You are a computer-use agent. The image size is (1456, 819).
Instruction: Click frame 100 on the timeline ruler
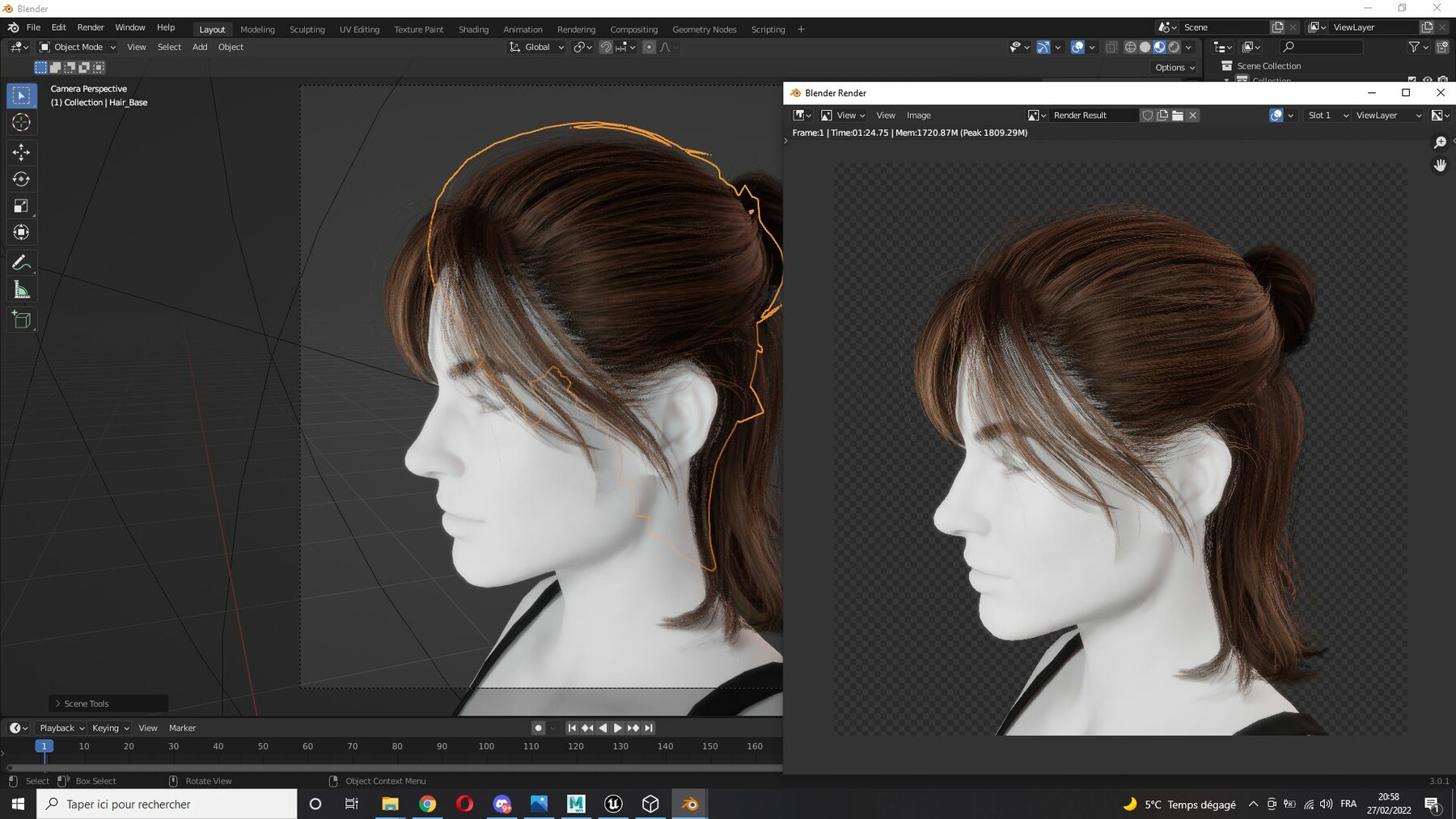pyautogui.click(x=486, y=746)
